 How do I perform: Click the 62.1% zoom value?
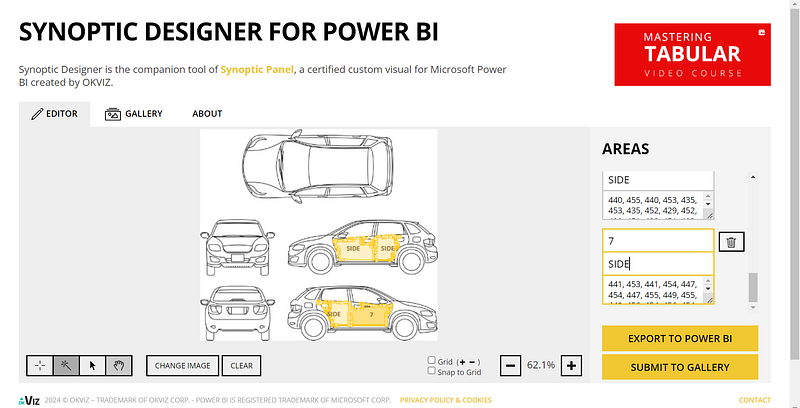[541, 365]
